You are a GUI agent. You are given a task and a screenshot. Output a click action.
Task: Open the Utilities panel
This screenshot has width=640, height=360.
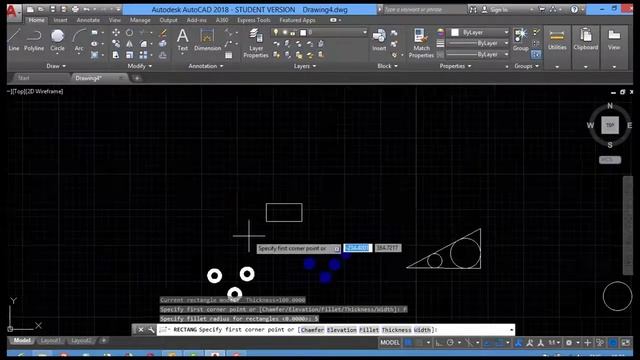pos(557,40)
